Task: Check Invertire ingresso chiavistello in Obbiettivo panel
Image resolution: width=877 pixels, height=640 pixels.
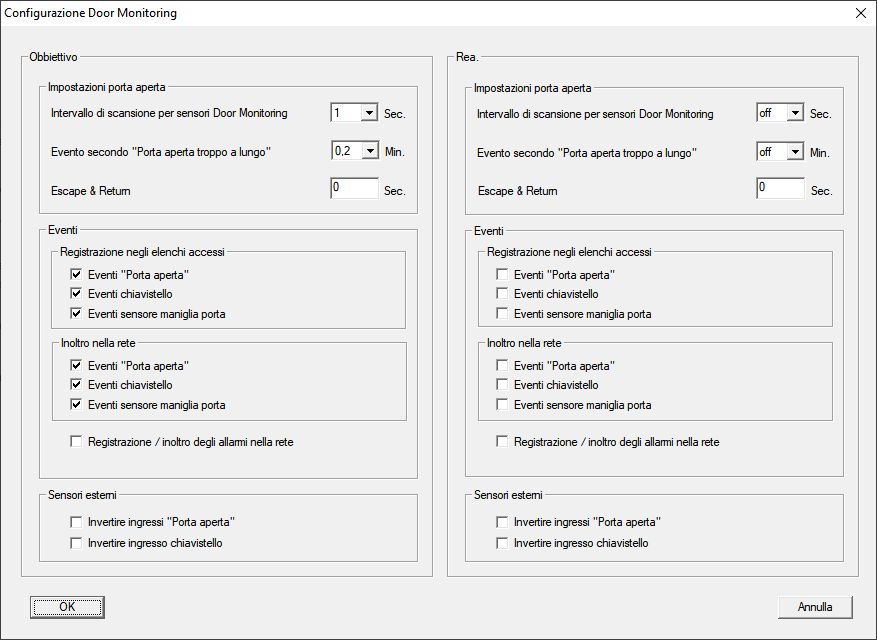Action: pos(77,543)
